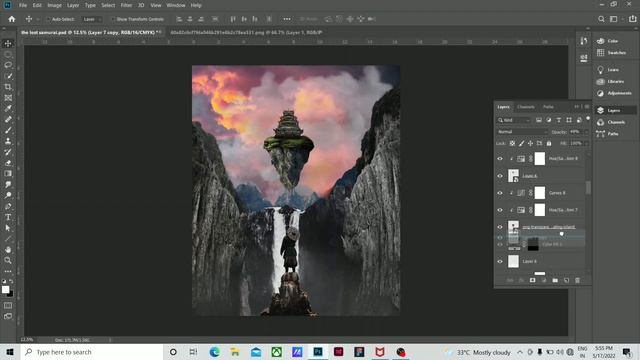Toggle the Auto-Select checkbox

point(48,19)
